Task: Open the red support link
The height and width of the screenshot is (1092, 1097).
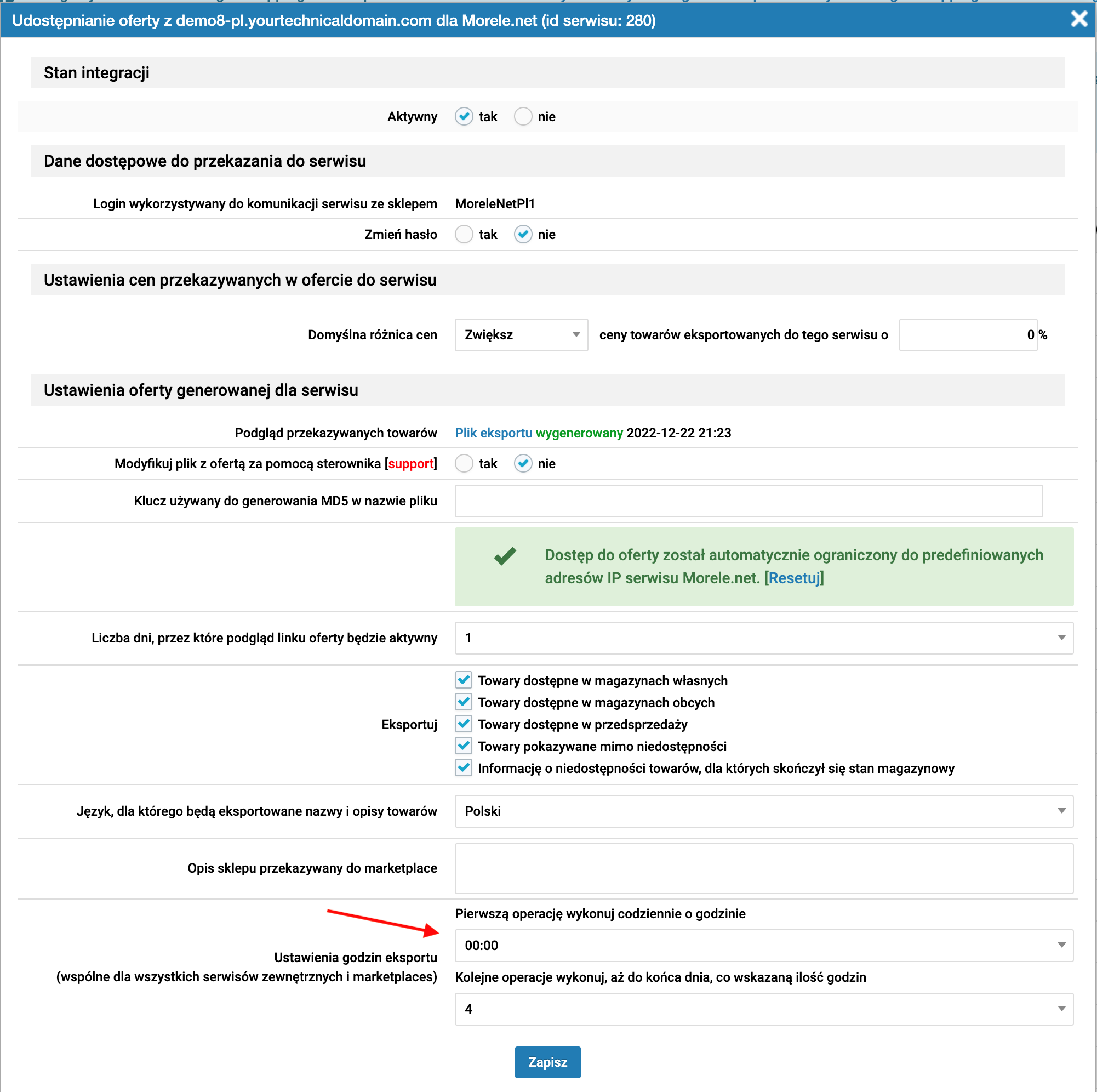Action: pyautogui.click(x=411, y=464)
